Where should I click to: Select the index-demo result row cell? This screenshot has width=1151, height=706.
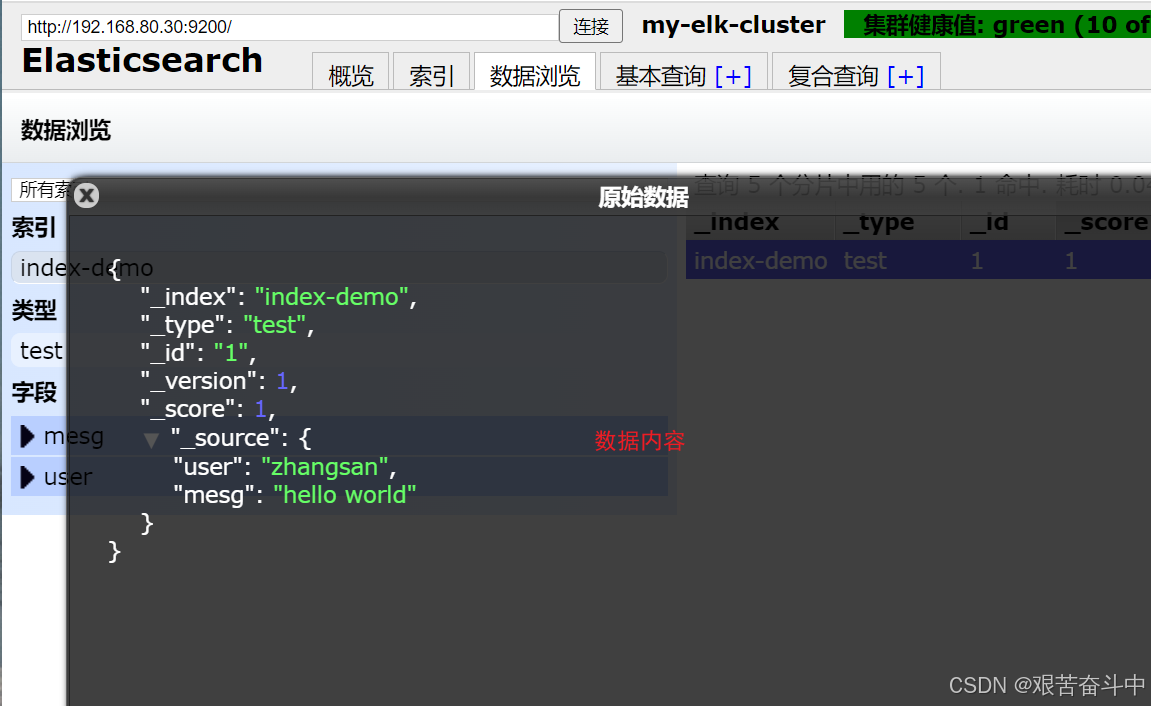coord(760,261)
